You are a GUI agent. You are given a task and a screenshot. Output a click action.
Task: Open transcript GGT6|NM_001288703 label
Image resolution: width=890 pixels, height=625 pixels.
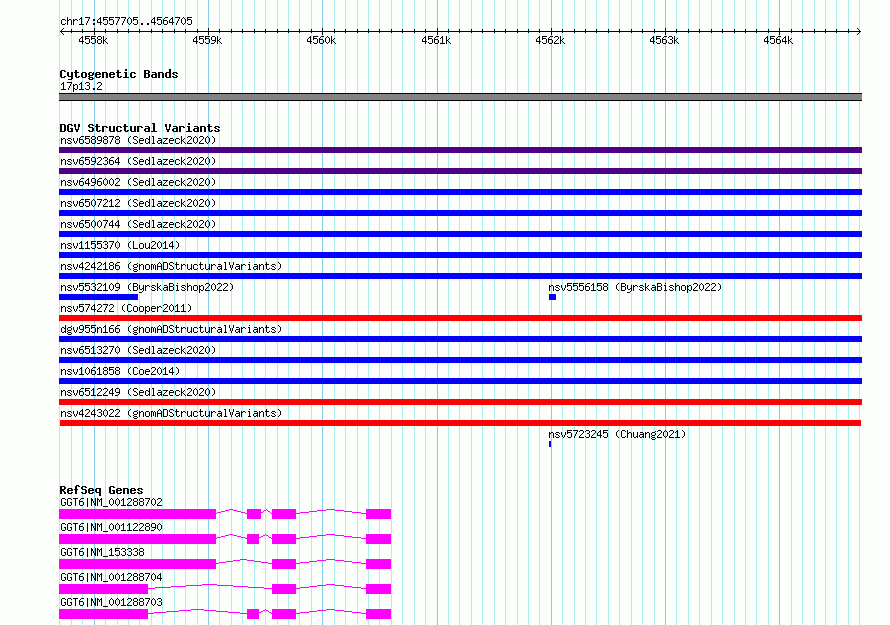111,602
